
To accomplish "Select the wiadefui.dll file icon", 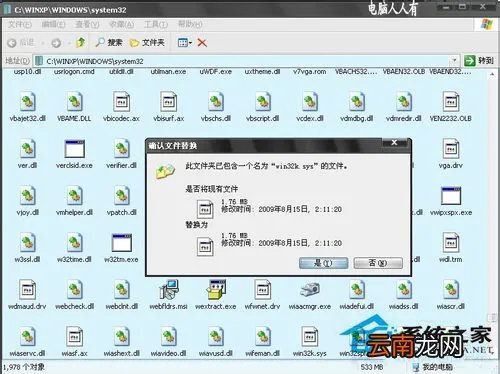I will click(x=357, y=290).
